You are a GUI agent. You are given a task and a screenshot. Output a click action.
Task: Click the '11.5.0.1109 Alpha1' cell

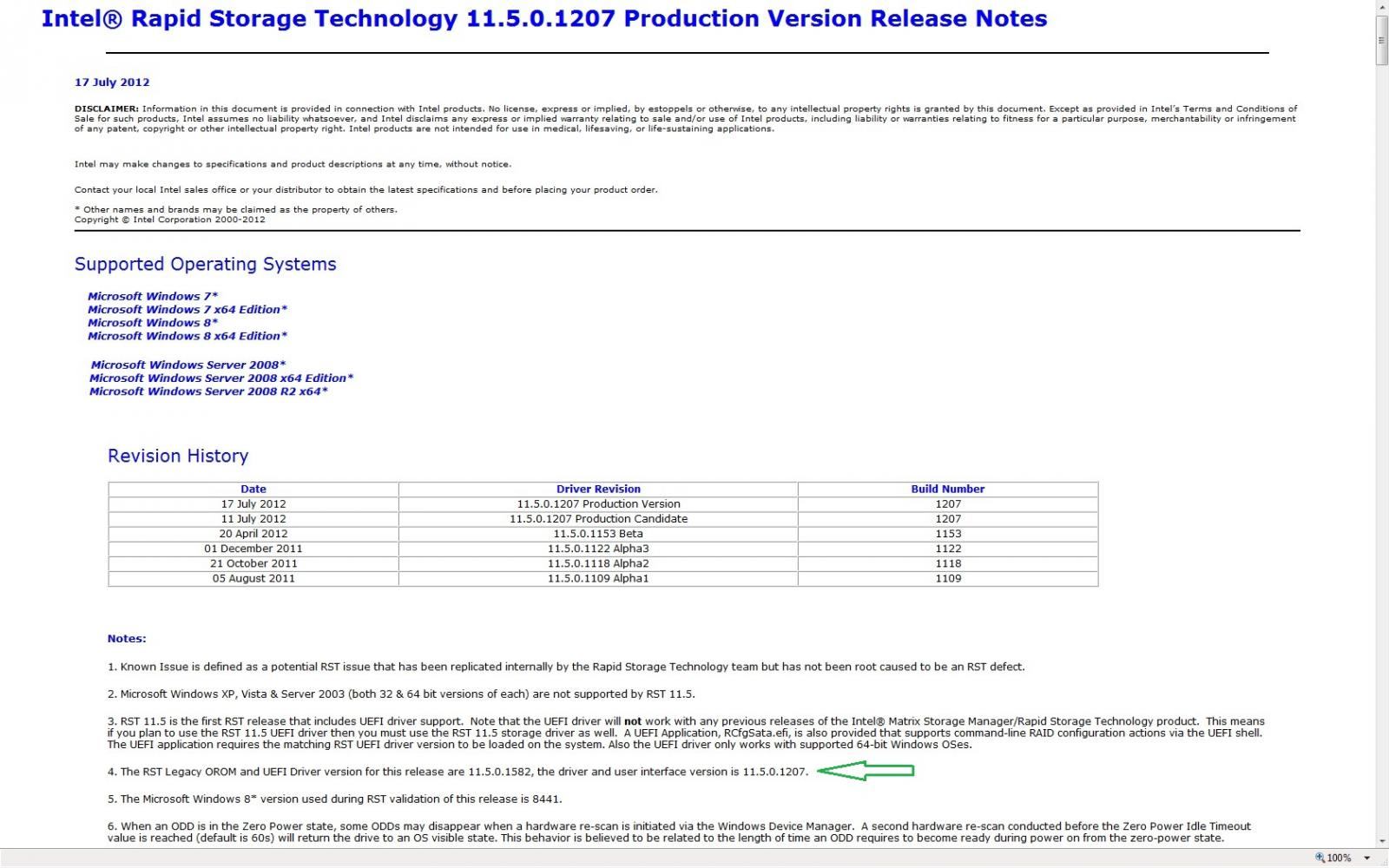click(x=598, y=578)
